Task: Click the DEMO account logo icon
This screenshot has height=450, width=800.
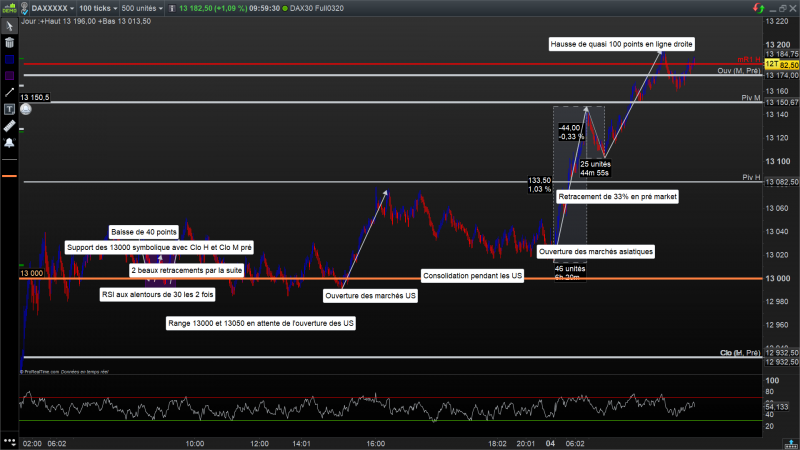Action: (9, 8)
